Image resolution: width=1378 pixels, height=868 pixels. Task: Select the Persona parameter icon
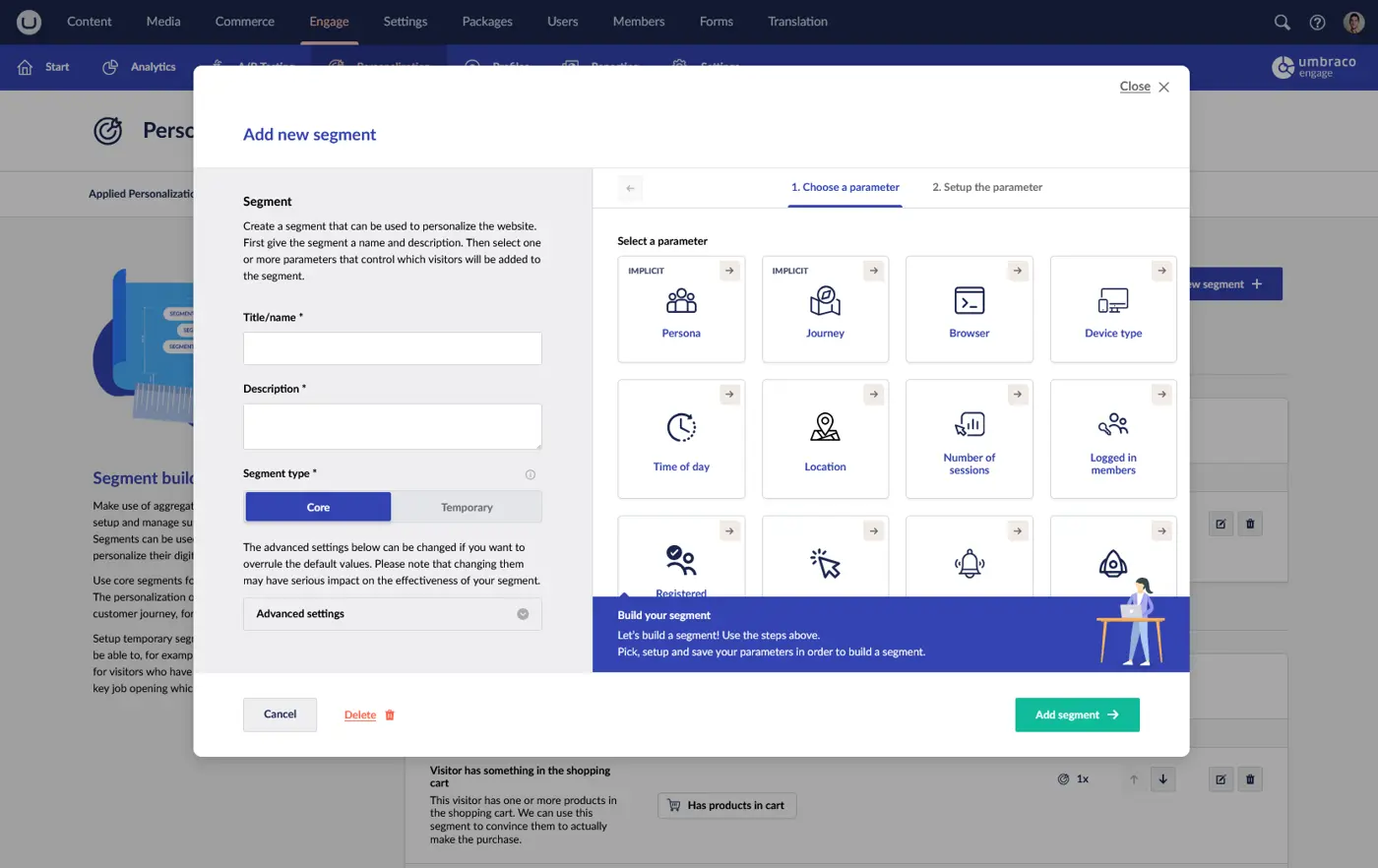[x=681, y=301]
